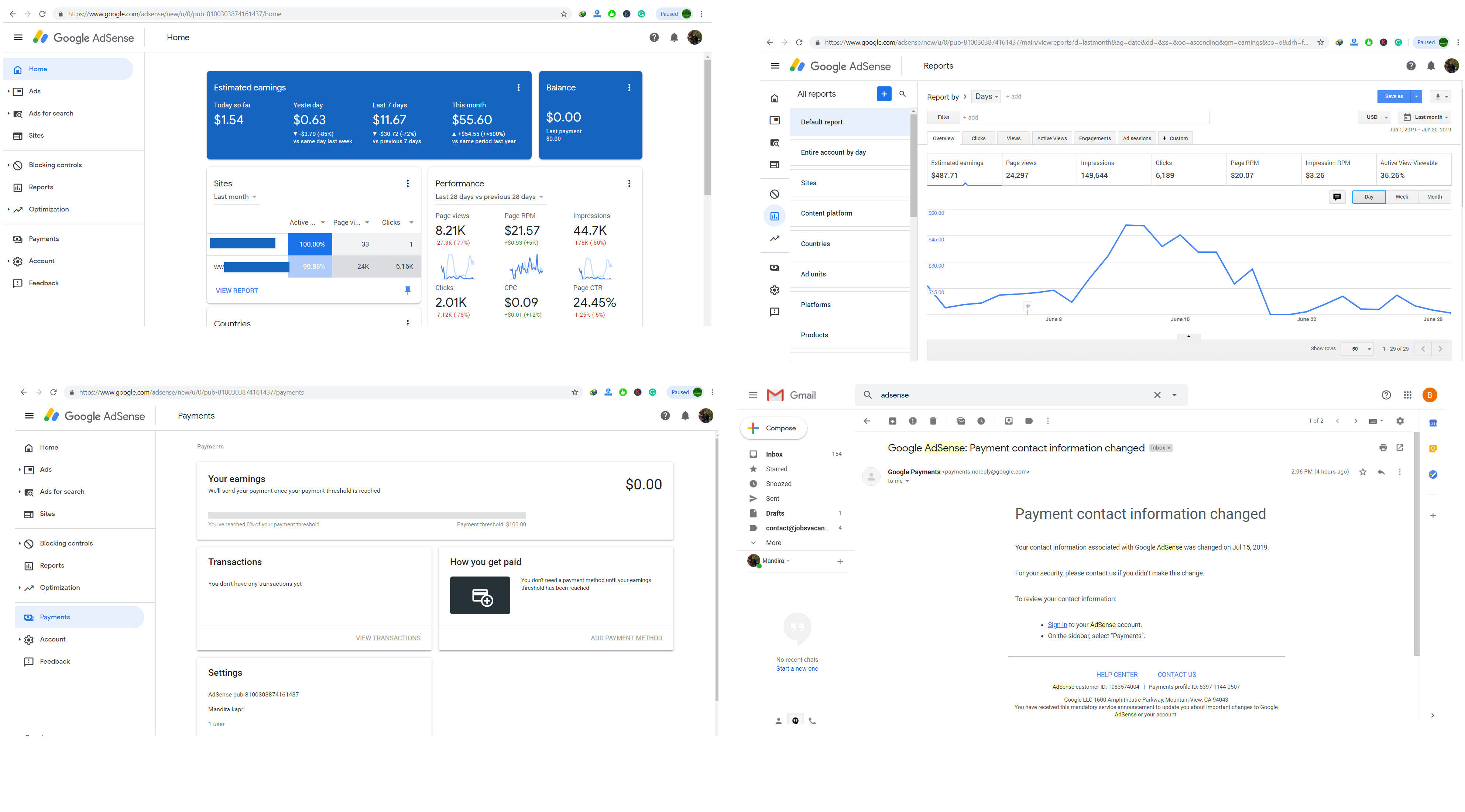1465x812 pixels.
Task: Click the reply arrow on the email
Action: [1382, 472]
